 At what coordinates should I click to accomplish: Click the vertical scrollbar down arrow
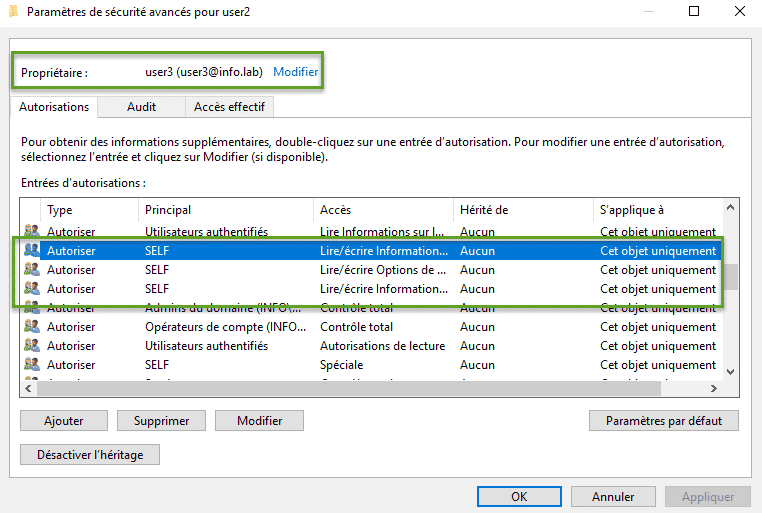[730, 372]
